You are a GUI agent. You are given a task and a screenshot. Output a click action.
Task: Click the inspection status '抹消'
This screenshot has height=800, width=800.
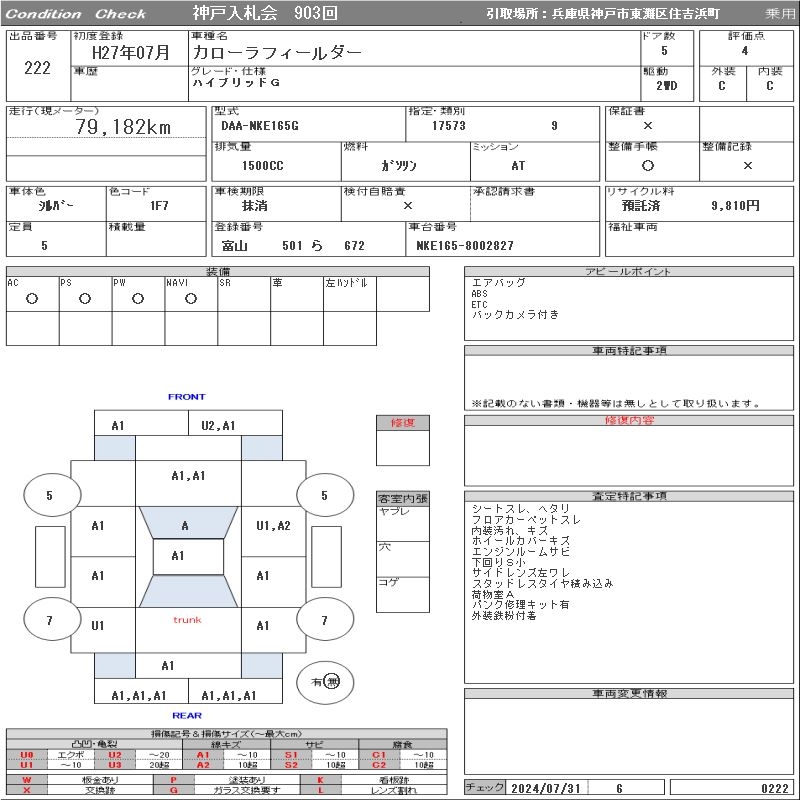pyautogui.click(x=255, y=206)
